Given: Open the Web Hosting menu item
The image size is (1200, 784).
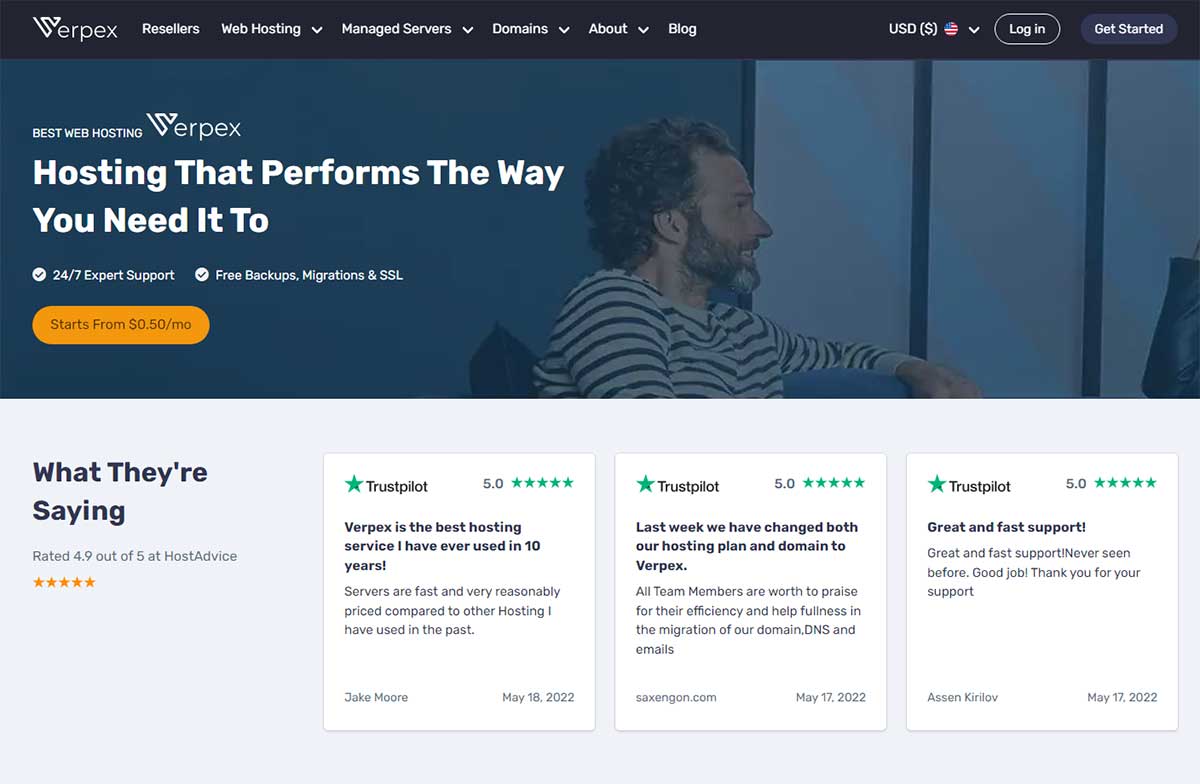Looking at the screenshot, I should tap(261, 29).
